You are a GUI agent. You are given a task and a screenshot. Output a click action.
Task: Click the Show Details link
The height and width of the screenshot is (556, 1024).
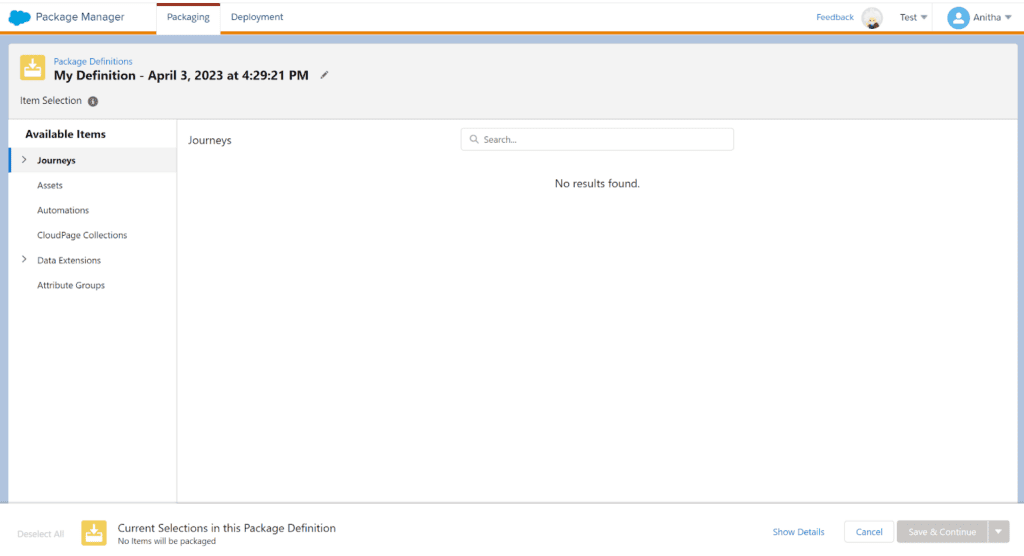tap(798, 532)
